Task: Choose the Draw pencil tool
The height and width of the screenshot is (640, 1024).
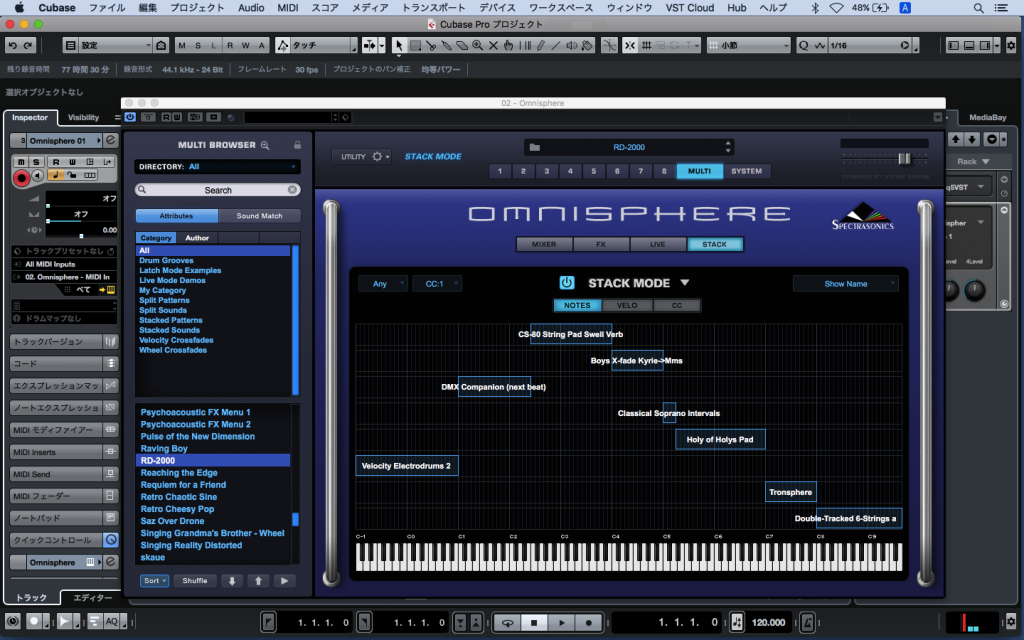Action: [541, 45]
